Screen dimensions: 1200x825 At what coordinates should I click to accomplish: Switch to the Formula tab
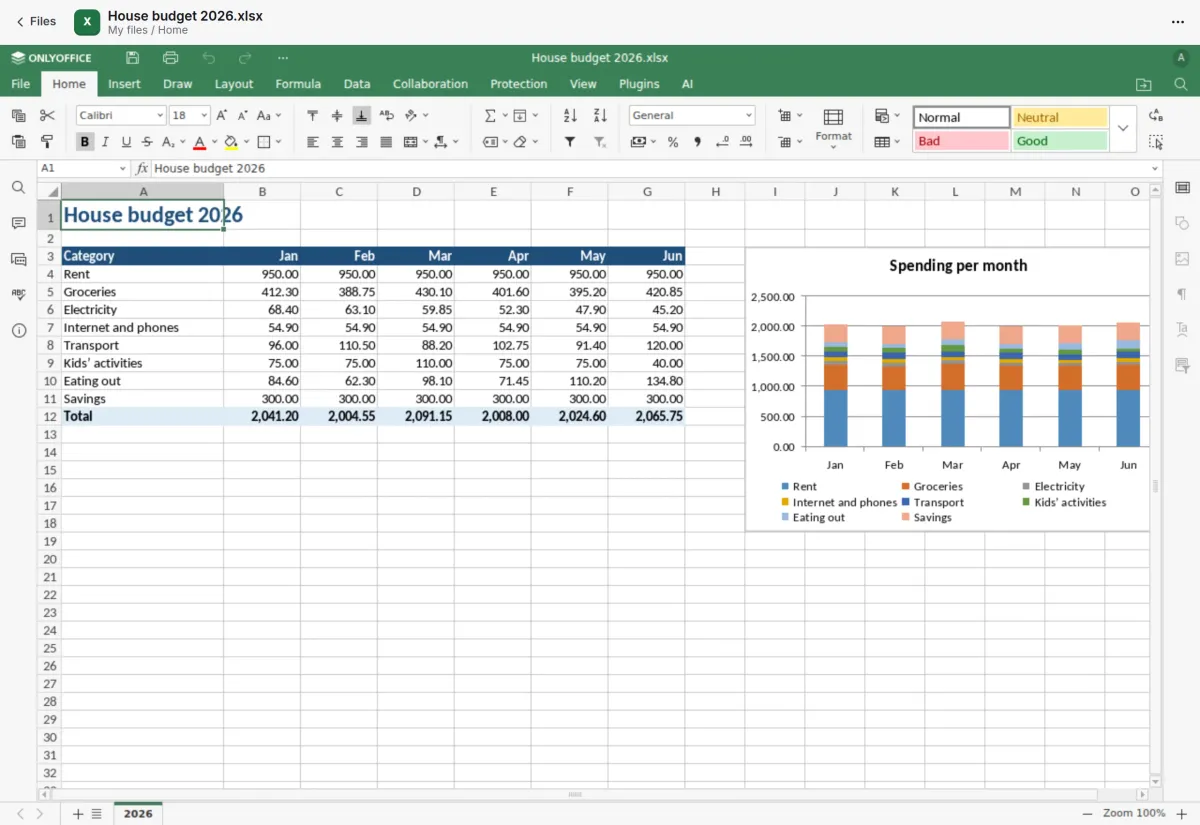298,84
